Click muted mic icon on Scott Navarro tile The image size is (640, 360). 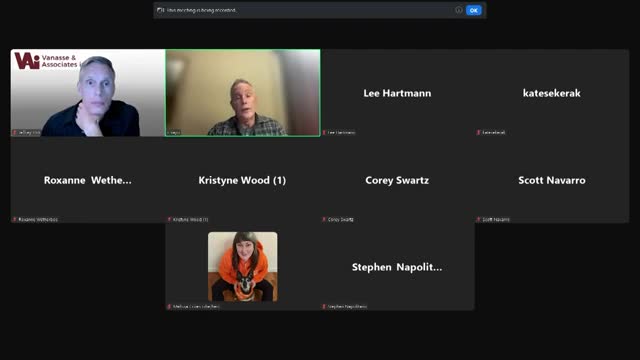tap(478, 220)
